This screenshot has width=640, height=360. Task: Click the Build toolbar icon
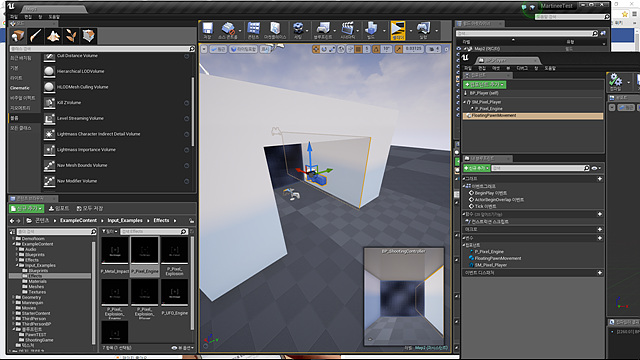click(x=371, y=29)
